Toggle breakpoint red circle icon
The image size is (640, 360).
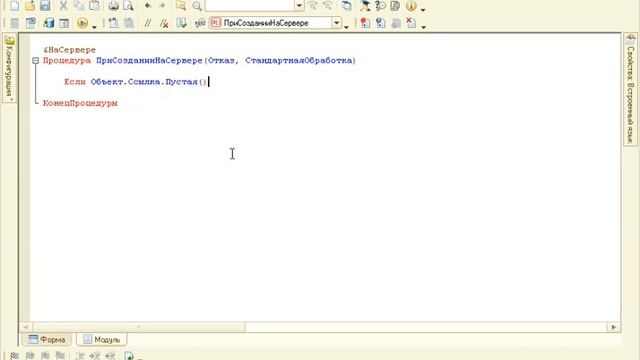[x=365, y=23]
